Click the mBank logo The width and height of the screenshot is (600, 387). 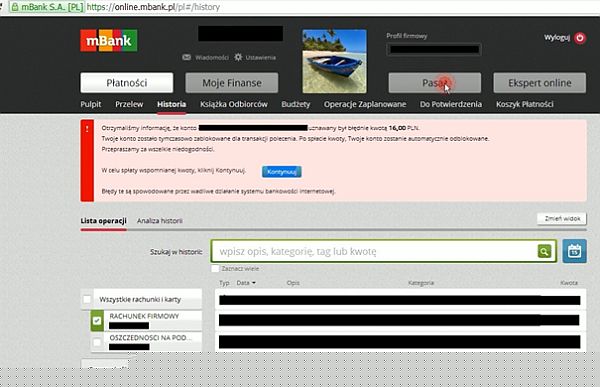click(x=109, y=40)
